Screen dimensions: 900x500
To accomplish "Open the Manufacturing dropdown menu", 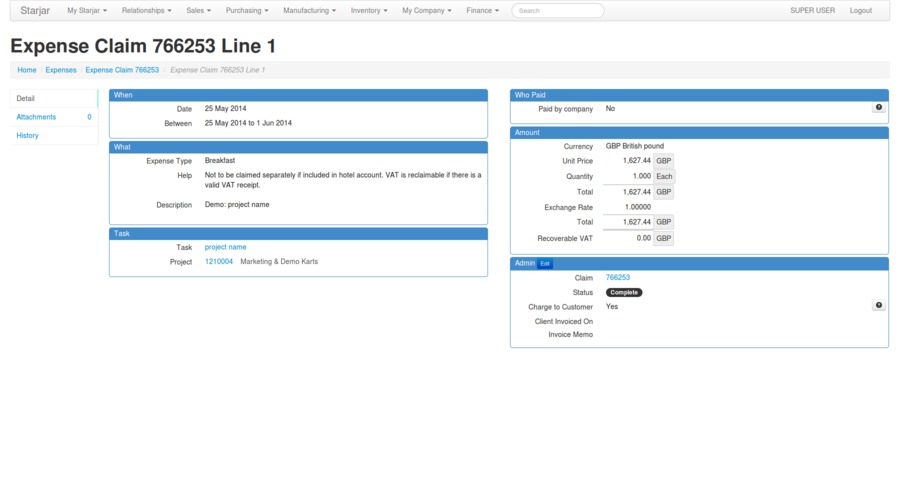I will (x=309, y=11).
